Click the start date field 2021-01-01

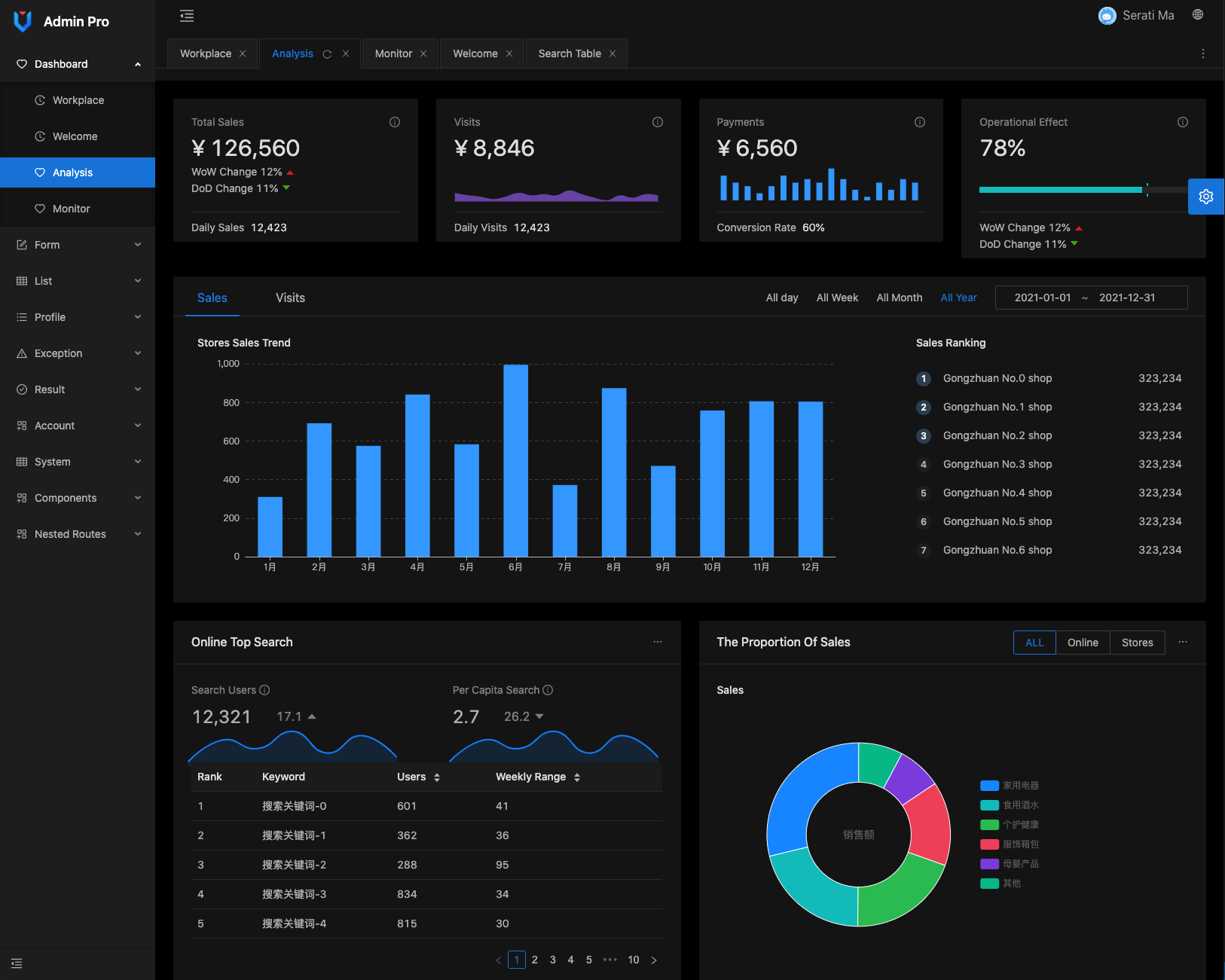[x=1042, y=298]
